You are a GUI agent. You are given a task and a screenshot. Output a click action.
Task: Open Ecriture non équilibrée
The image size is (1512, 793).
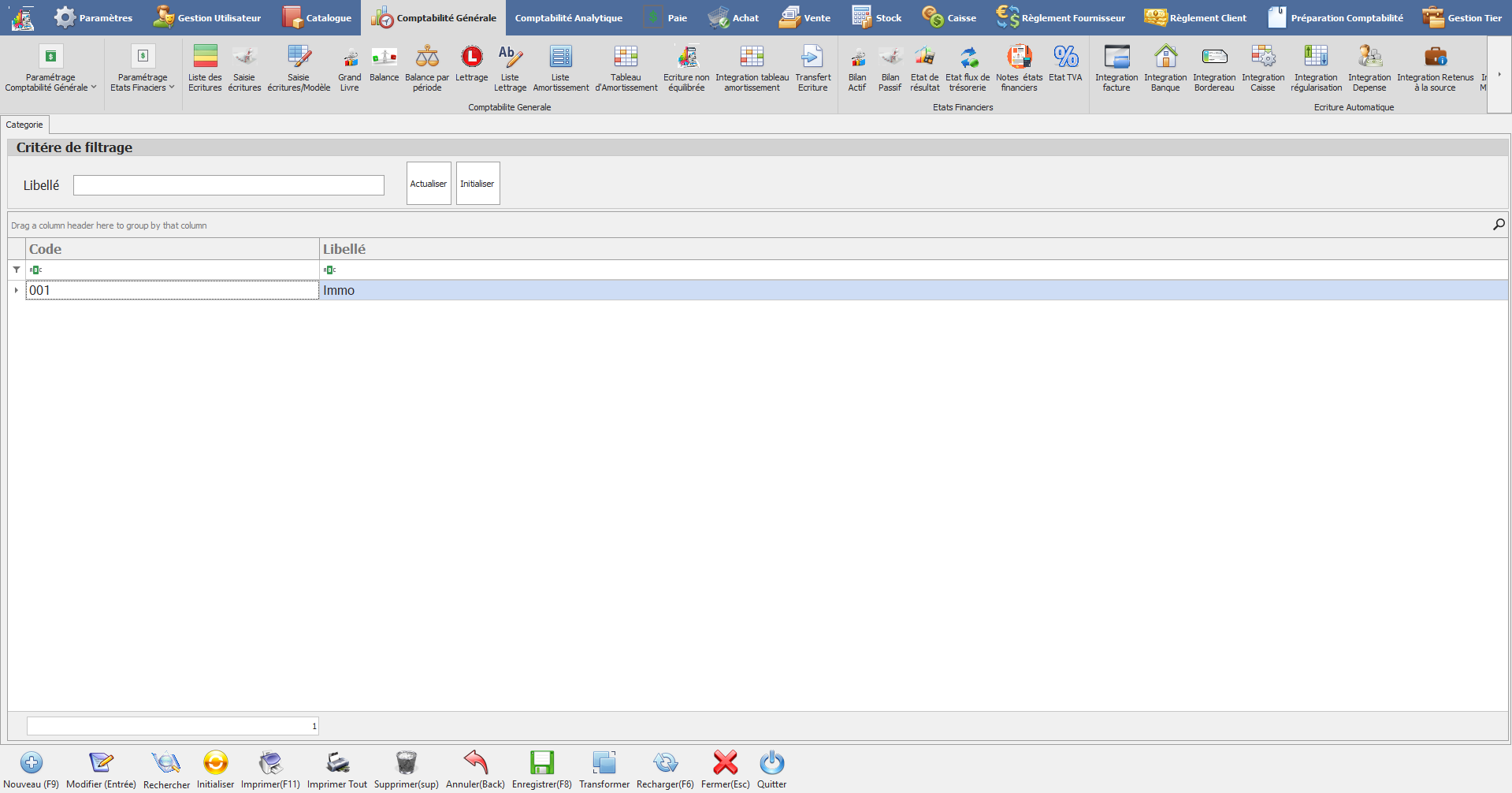(x=686, y=69)
